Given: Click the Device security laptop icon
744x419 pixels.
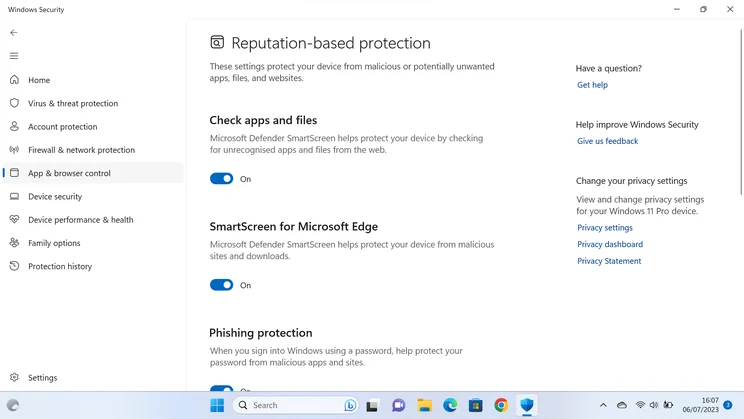Looking at the screenshot, I should coord(14,196).
